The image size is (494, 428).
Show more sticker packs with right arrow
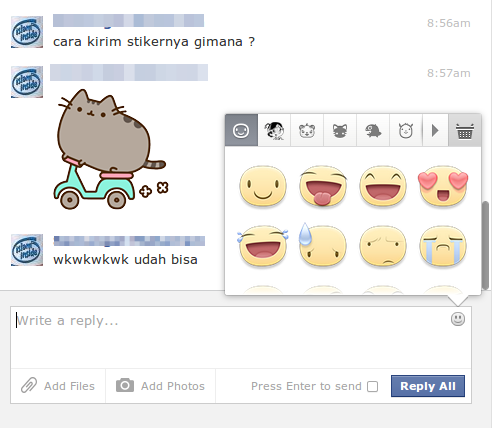[435, 130]
